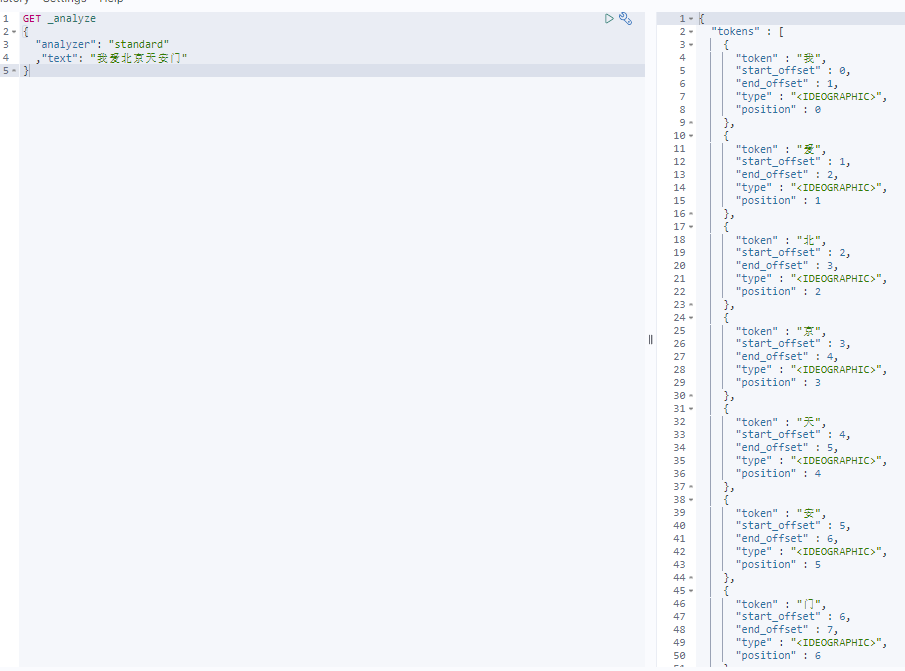Collapse the response root on line 1
Image resolution: width=905 pixels, height=671 pixels.
[x=690, y=19]
